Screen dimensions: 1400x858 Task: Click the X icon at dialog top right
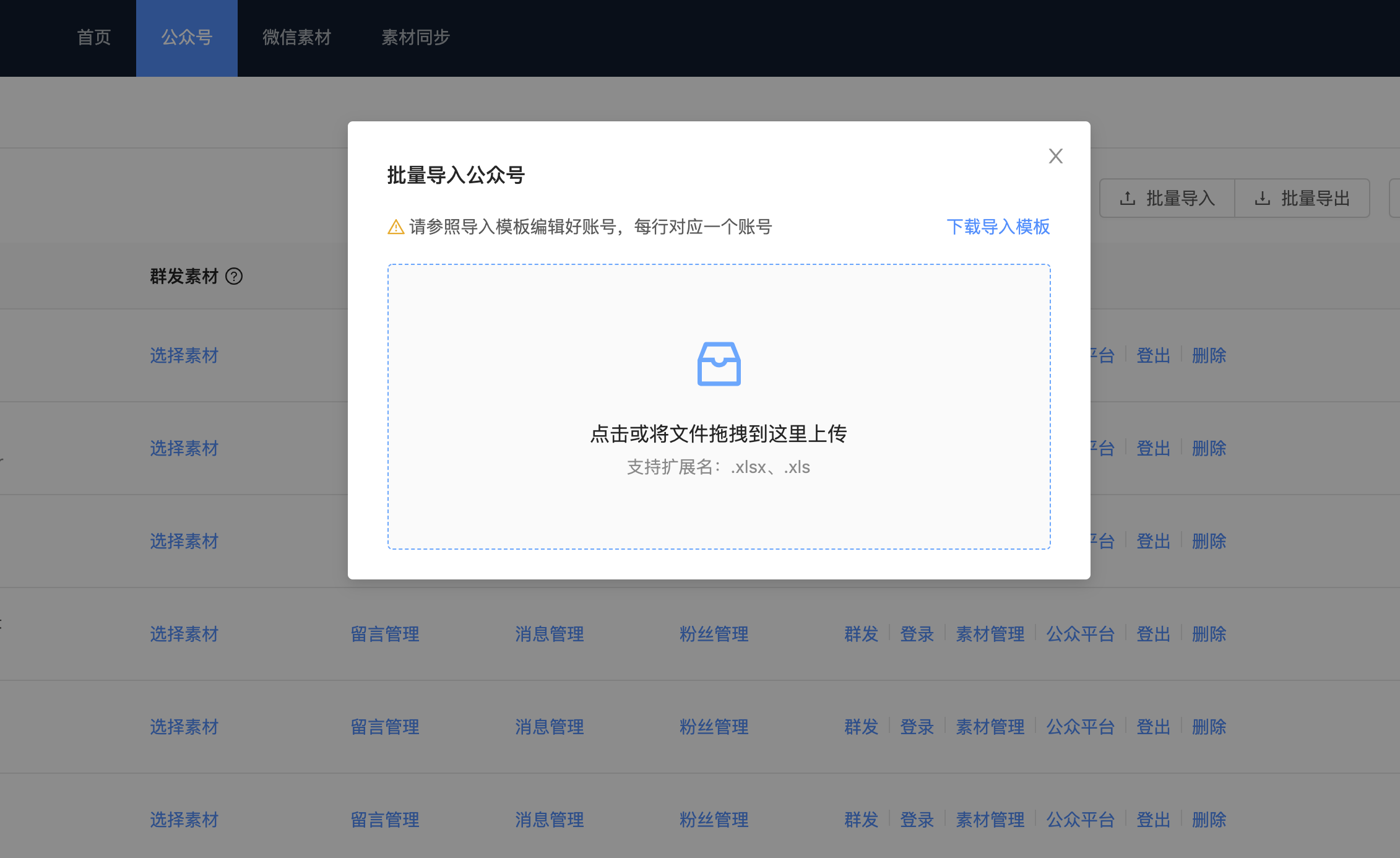(x=1055, y=156)
